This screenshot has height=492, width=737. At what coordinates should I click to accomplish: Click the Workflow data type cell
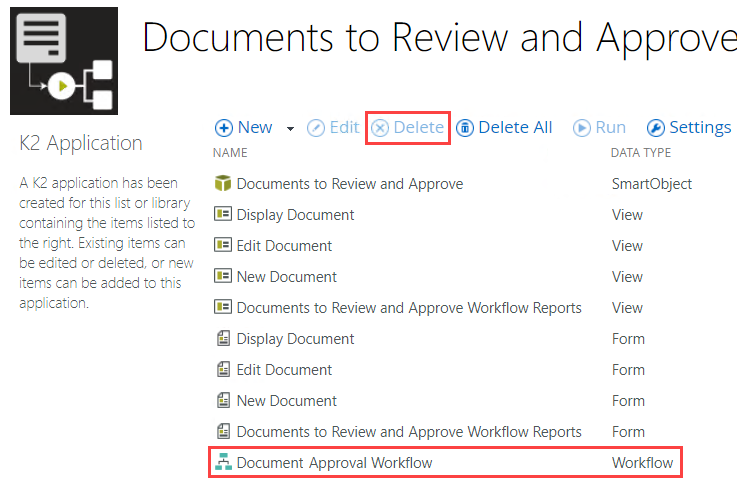coord(643,463)
